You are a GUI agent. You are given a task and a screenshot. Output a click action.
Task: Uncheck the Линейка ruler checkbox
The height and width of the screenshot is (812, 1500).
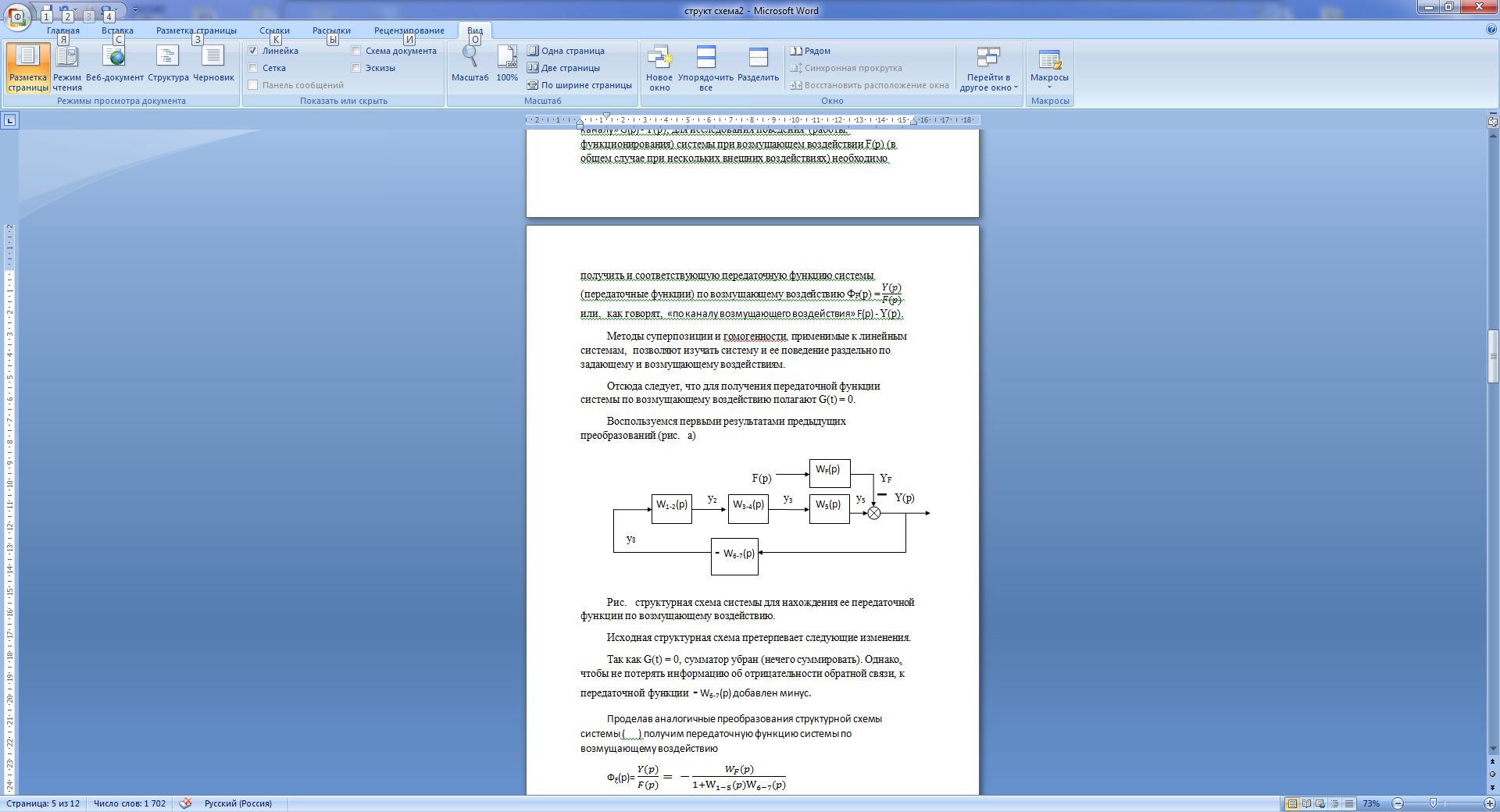pyautogui.click(x=253, y=51)
